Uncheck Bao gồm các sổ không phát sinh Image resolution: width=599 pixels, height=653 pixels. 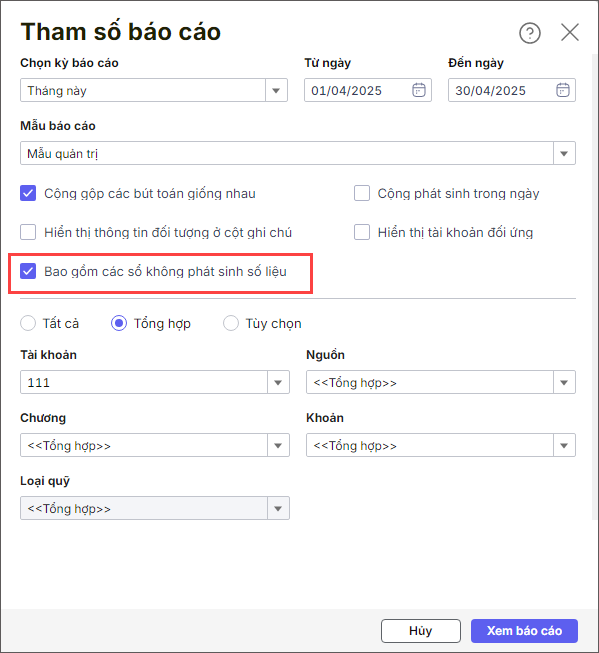point(28,271)
